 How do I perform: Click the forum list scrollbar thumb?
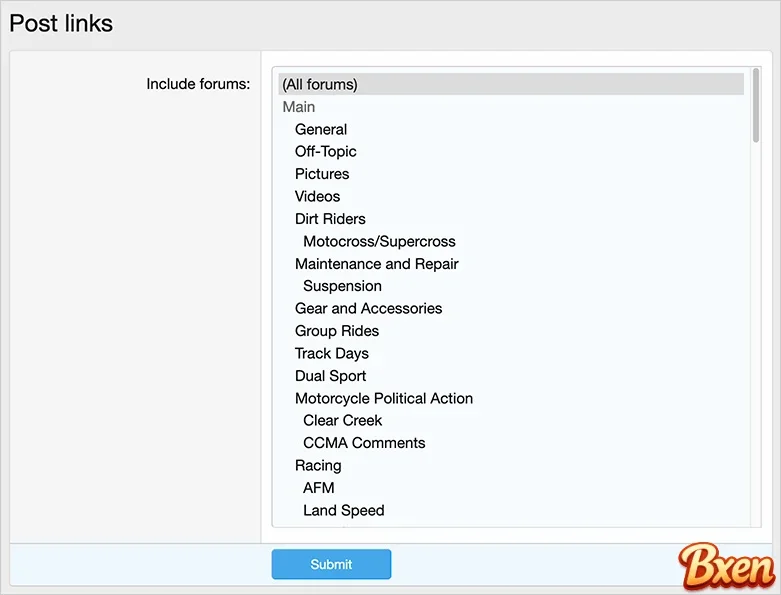(756, 105)
